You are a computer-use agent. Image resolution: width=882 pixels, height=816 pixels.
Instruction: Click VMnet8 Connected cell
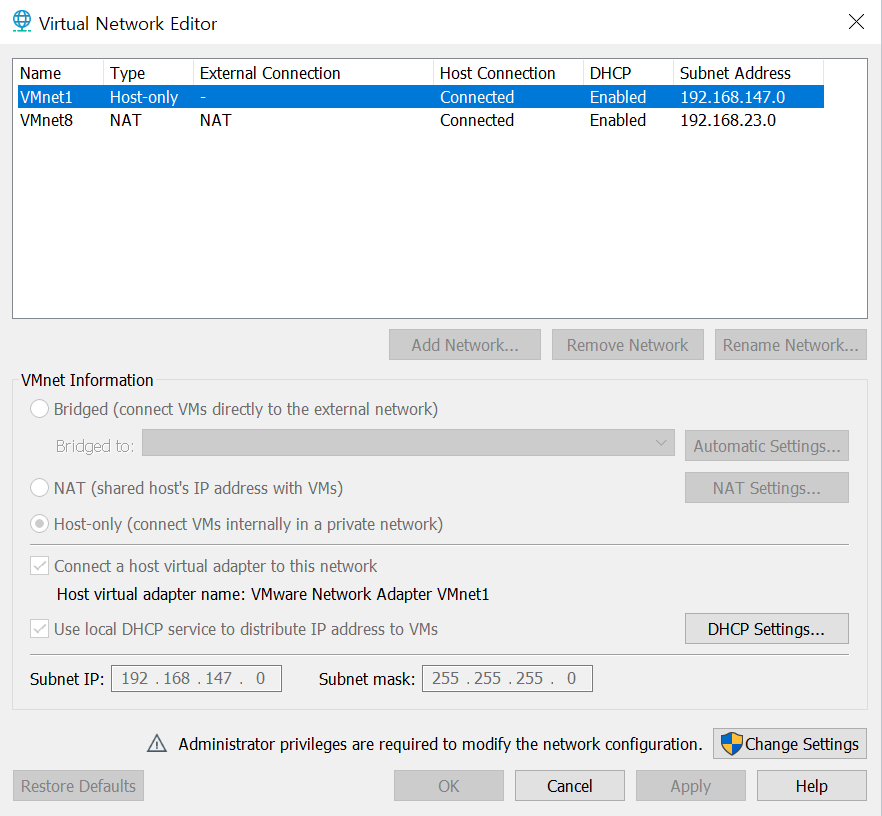tap(477, 120)
